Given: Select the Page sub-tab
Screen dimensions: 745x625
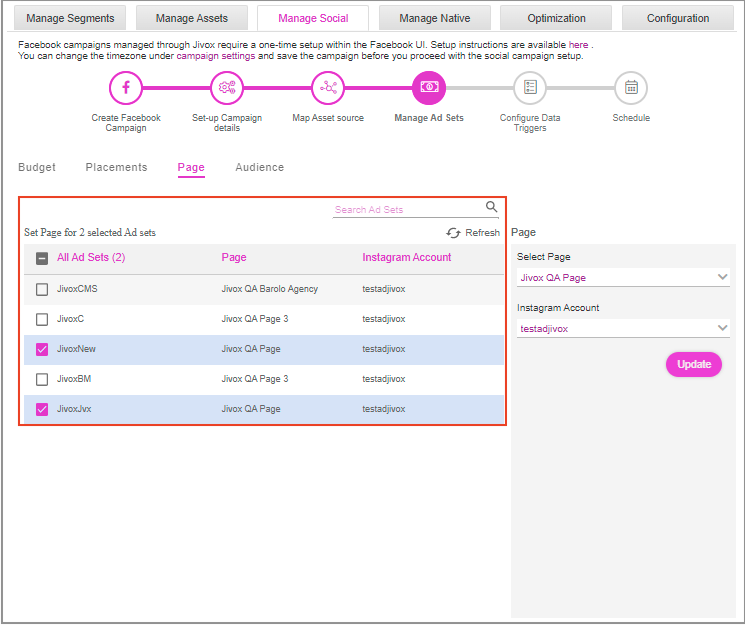Looking at the screenshot, I should 191,168.
